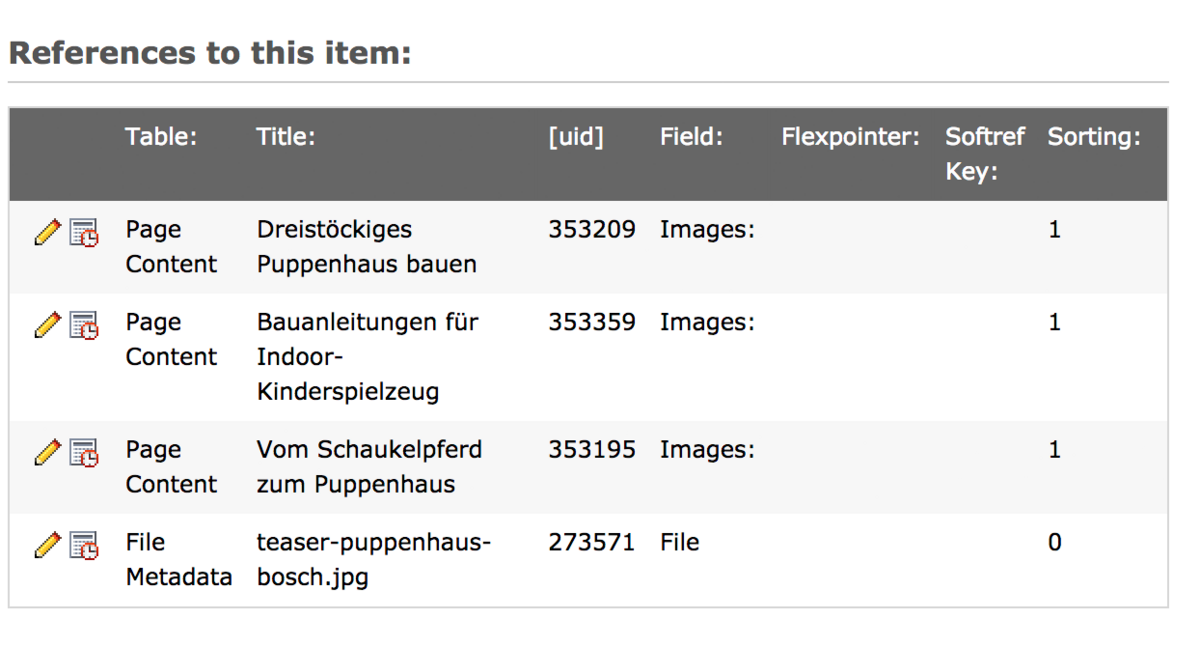Click the References to this item heading

coord(210,53)
